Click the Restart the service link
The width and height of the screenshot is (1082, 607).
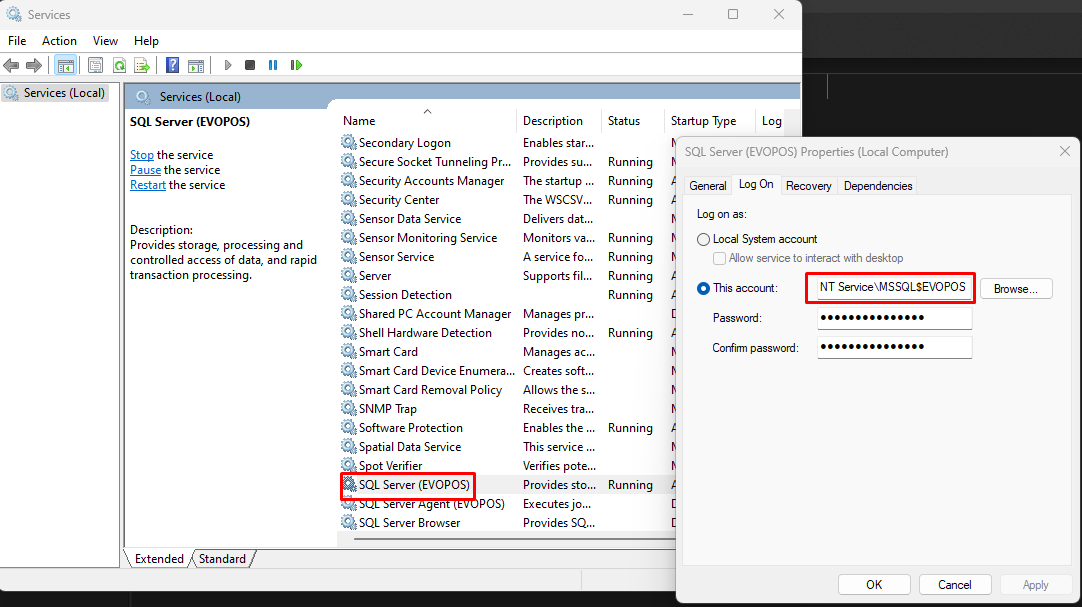click(148, 185)
